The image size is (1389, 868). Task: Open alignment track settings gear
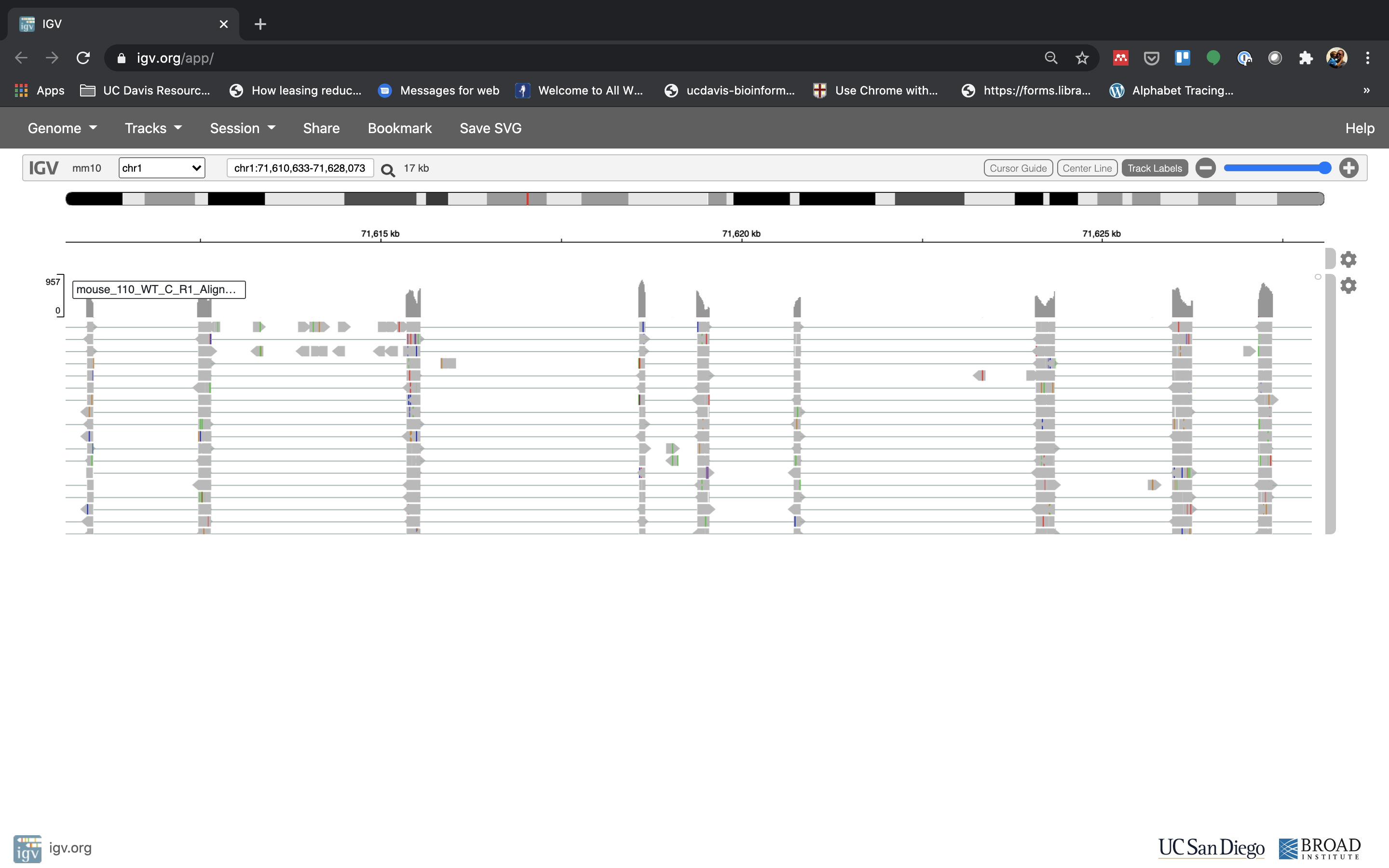click(1348, 285)
